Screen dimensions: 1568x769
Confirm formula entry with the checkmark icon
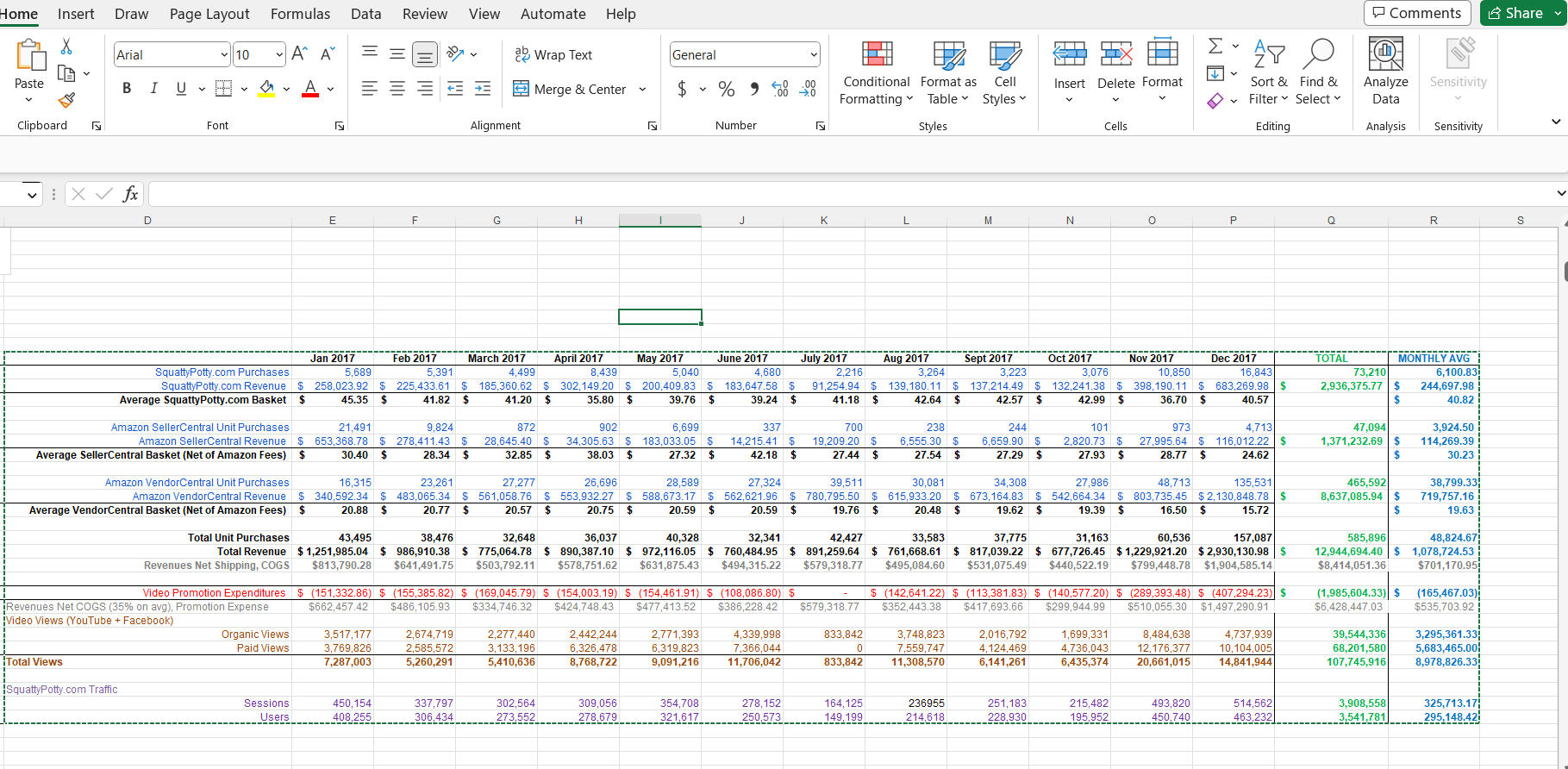tap(104, 194)
